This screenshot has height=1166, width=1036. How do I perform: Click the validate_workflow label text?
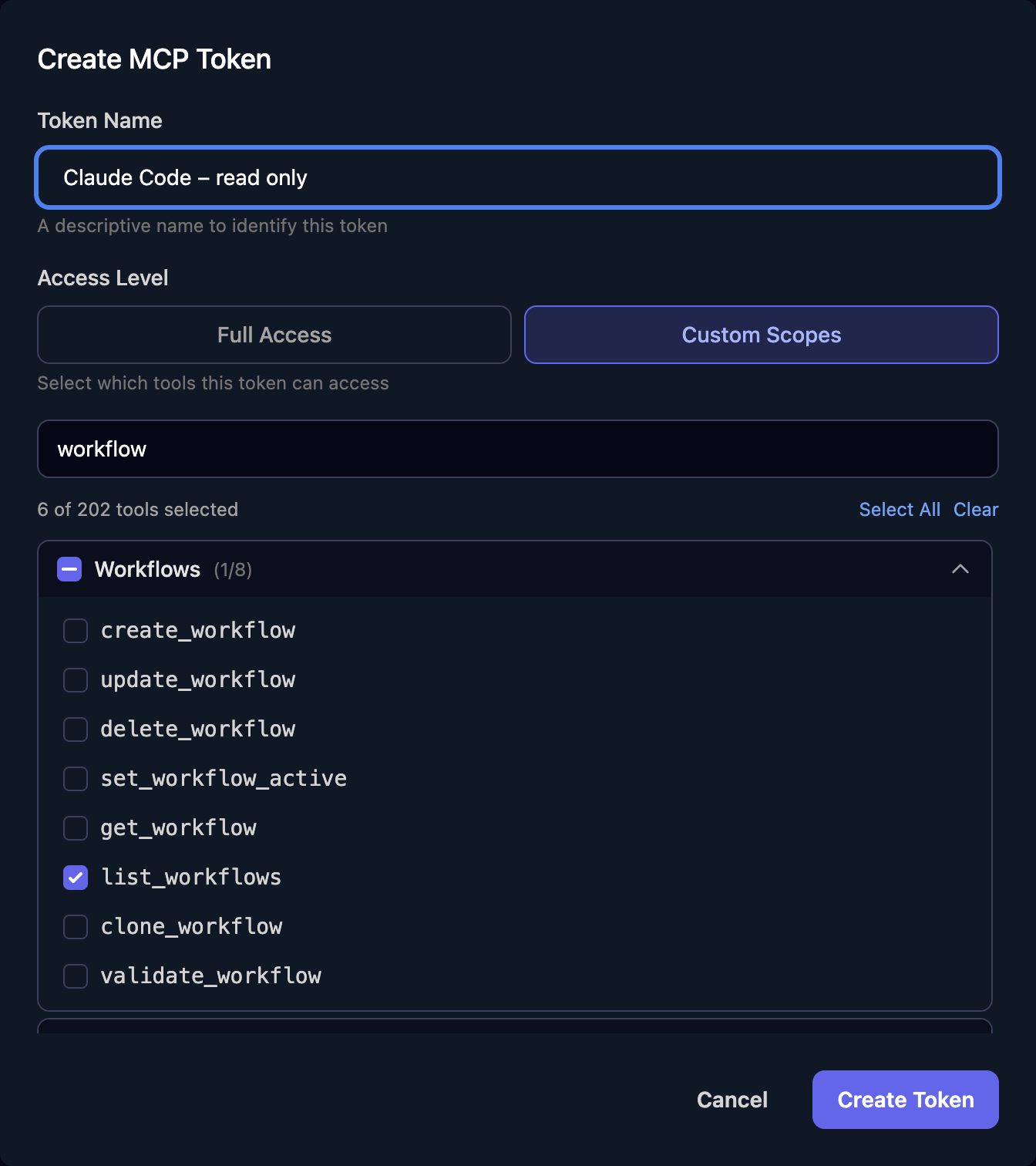pyautogui.click(x=211, y=976)
